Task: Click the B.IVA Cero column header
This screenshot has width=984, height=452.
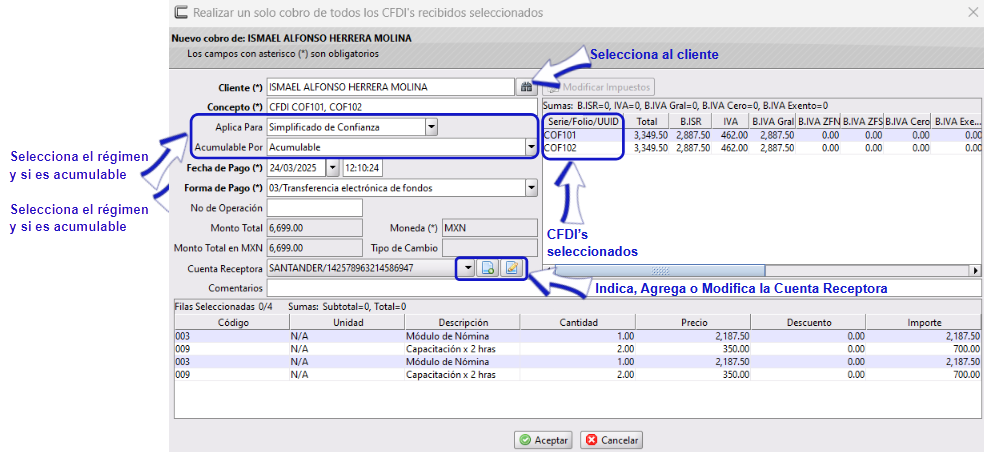Action: pyautogui.click(x=907, y=121)
